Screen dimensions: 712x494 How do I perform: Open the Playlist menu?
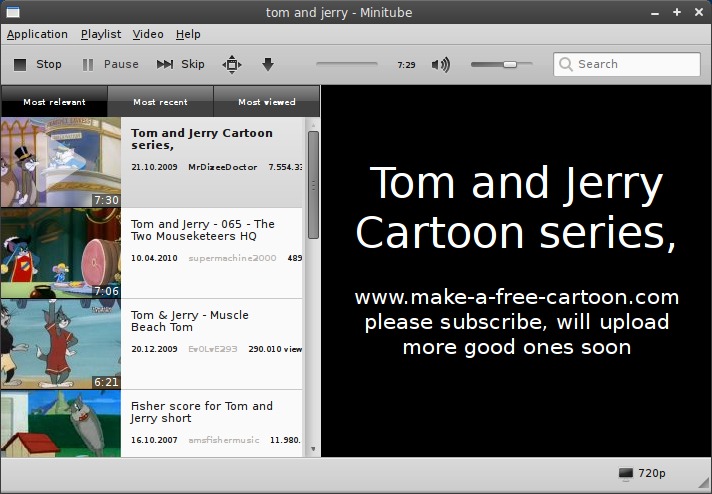pyautogui.click(x=101, y=35)
